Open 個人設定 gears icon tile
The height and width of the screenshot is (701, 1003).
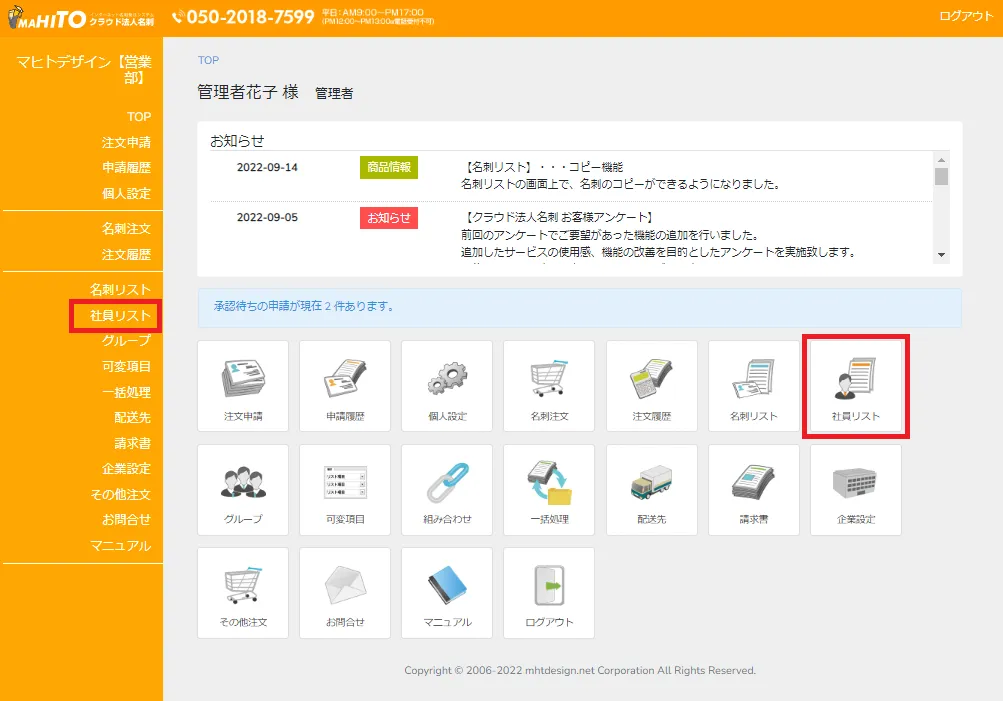(x=447, y=386)
